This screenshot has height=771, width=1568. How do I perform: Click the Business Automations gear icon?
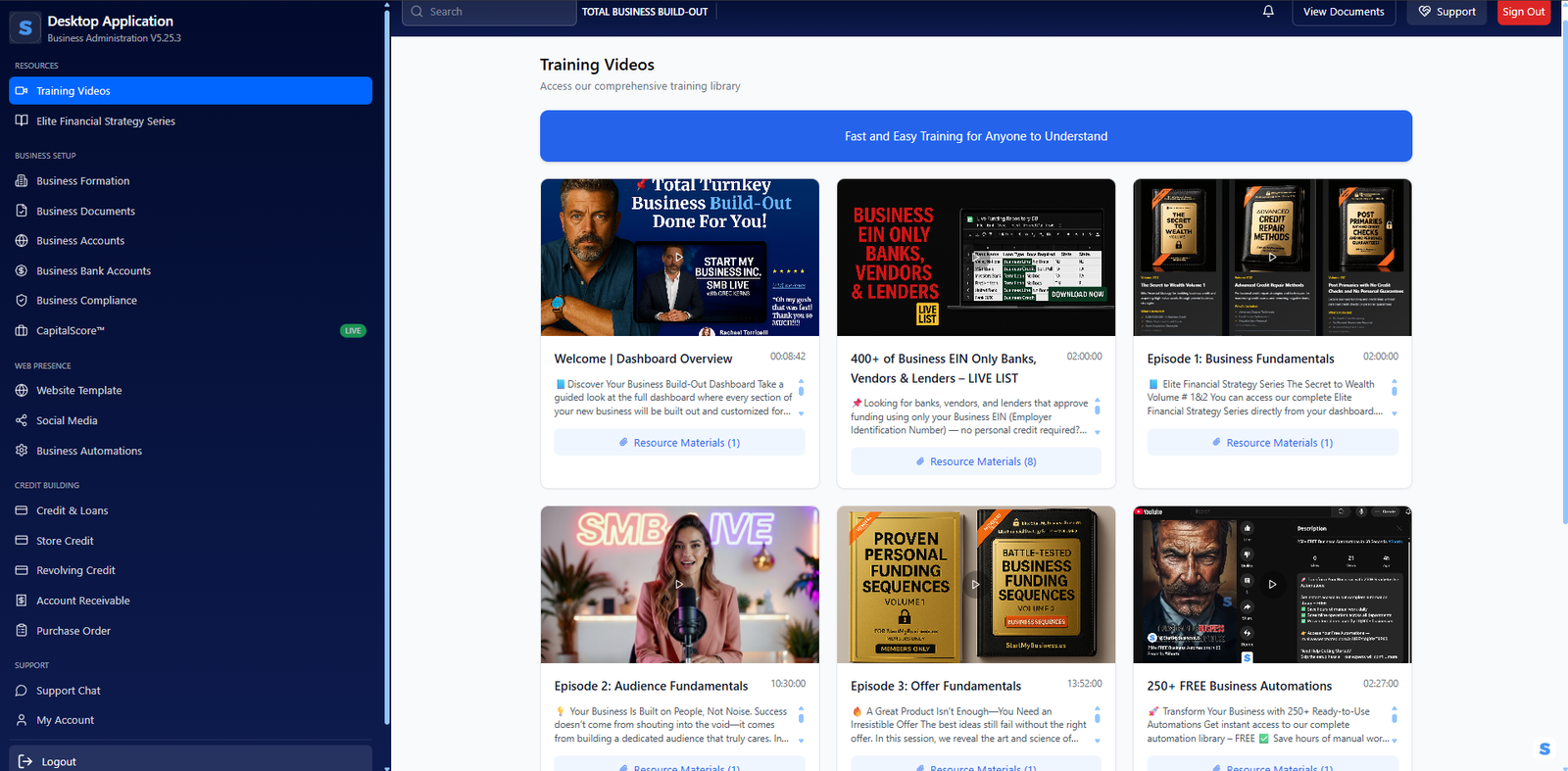click(22, 451)
